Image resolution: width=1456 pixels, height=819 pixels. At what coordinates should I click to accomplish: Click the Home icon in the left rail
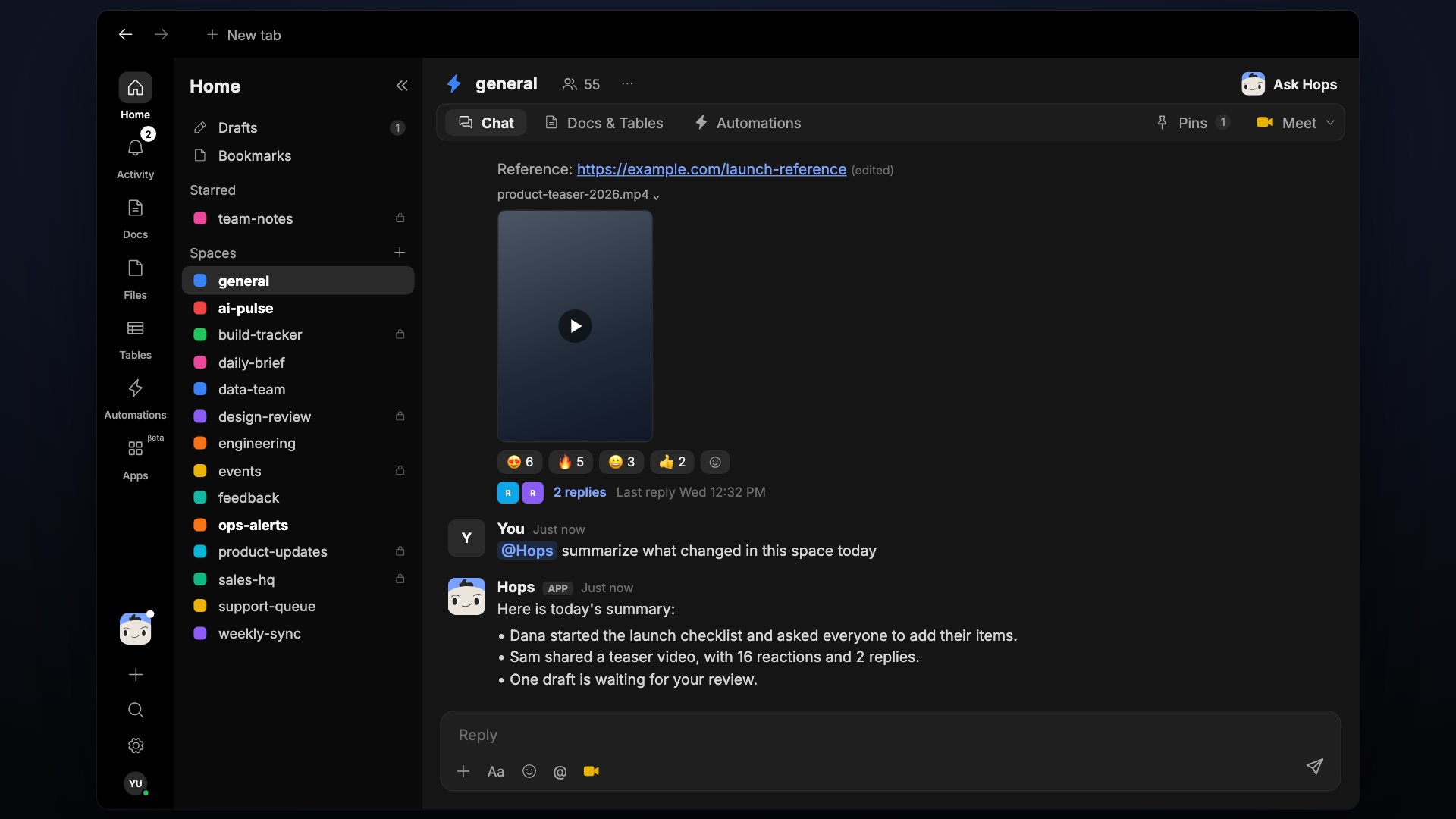click(135, 88)
